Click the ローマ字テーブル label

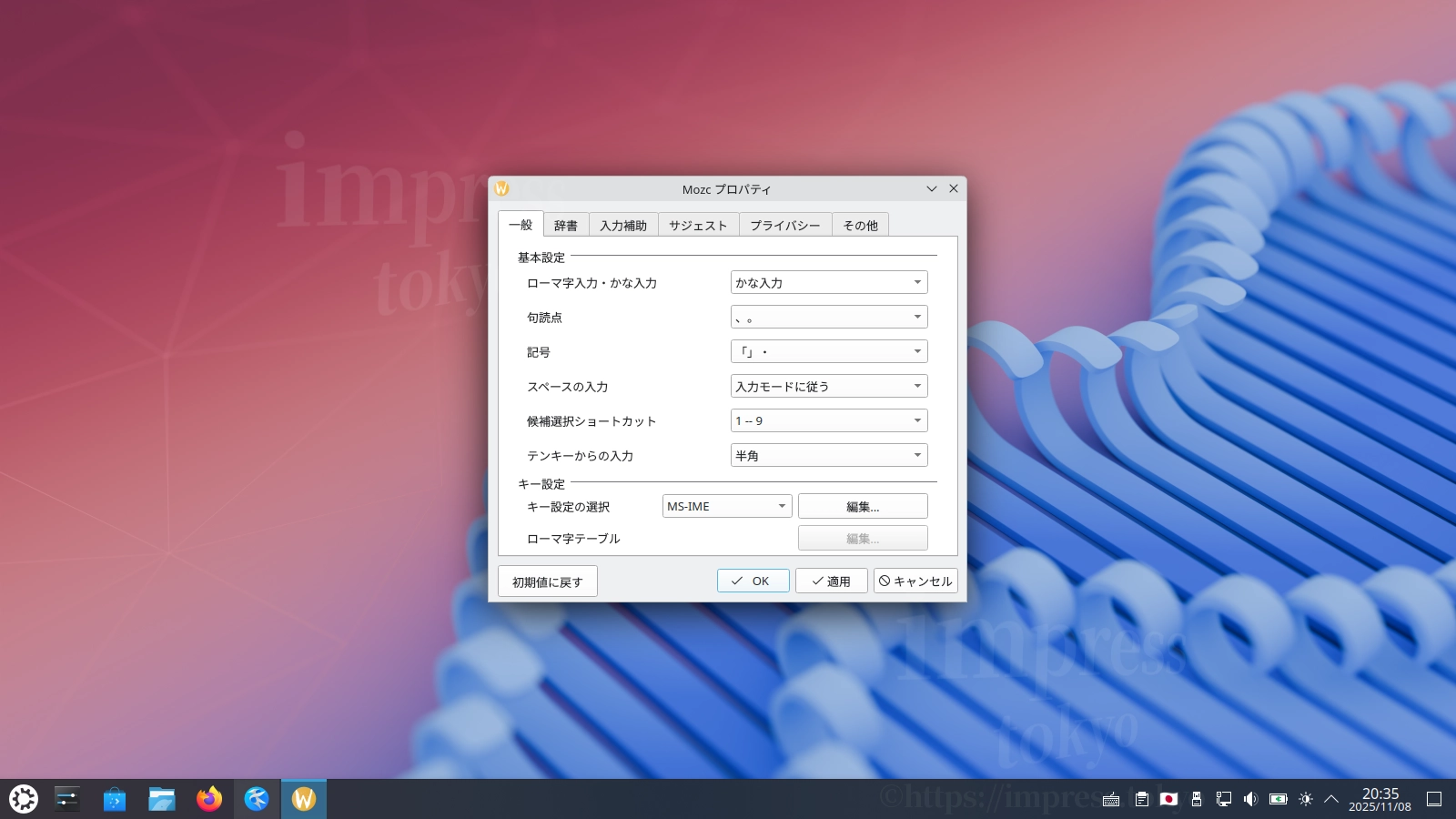pyautogui.click(x=573, y=539)
